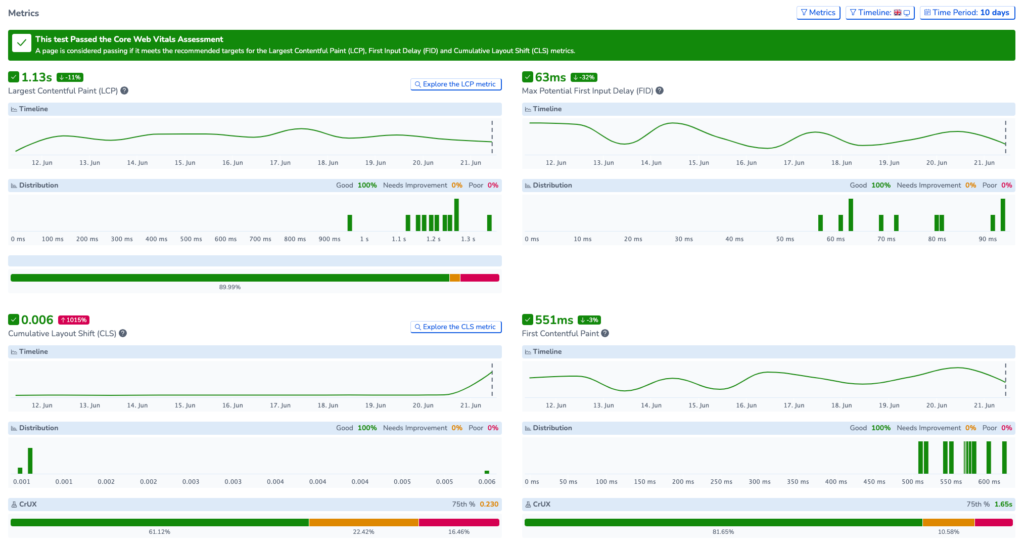Screen dimensions: 1024x546
Task: Click Explore the LCP metric
Action: pyautogui.click(x=456, y=84)
